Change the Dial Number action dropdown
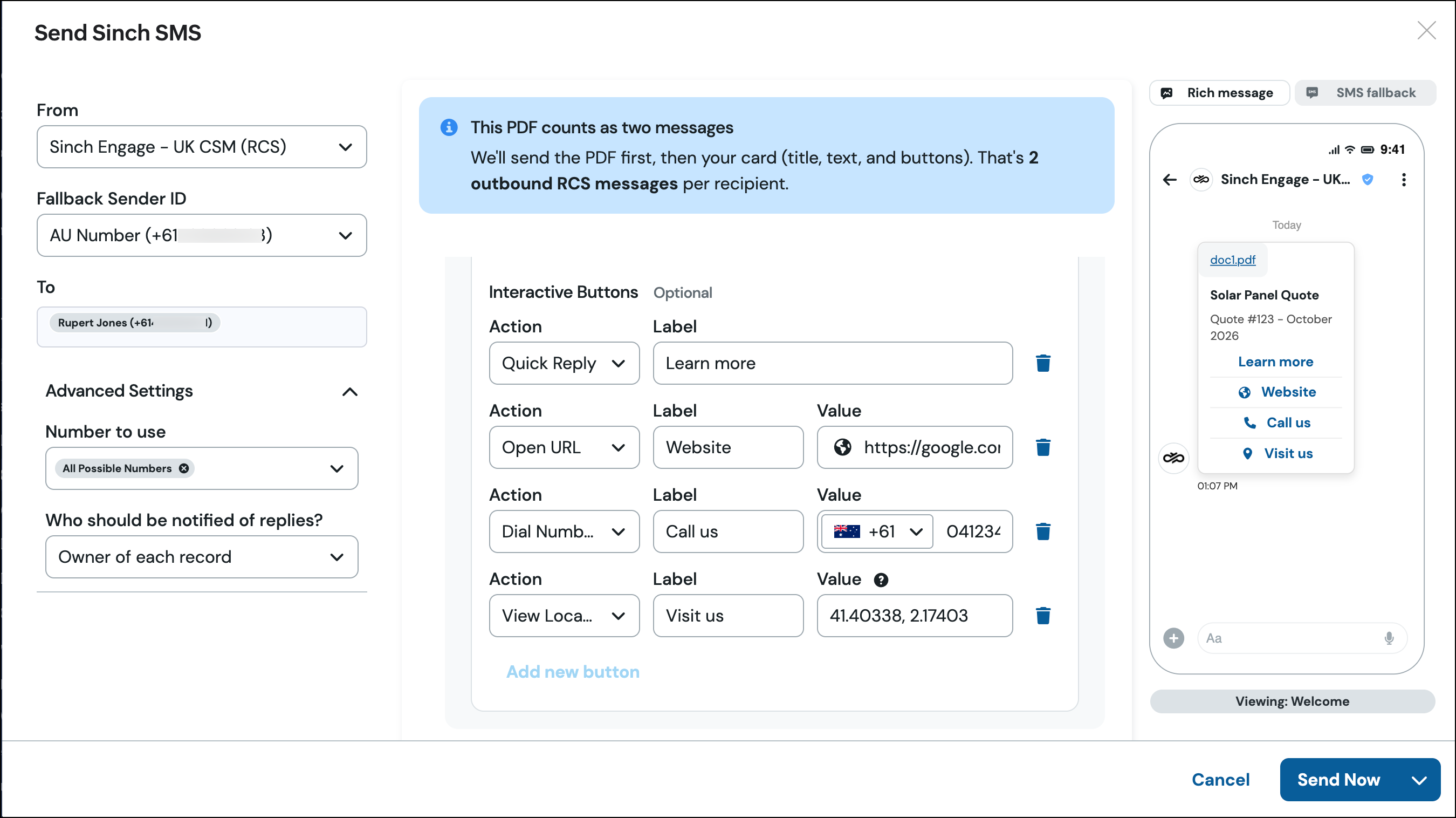 (564, 531)
